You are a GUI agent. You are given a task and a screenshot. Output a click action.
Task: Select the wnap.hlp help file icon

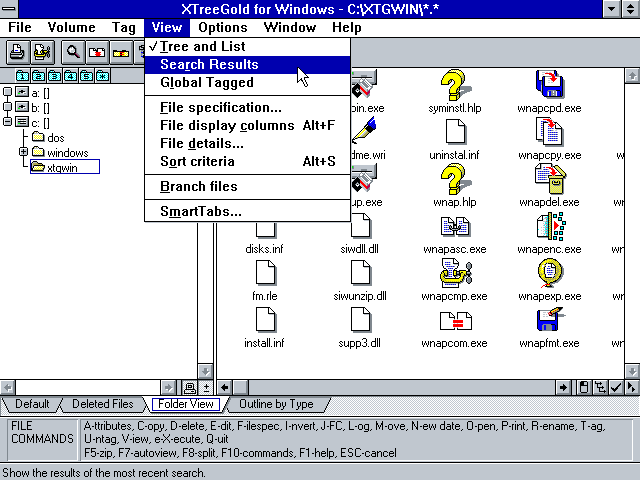click(x=455, y=179)
